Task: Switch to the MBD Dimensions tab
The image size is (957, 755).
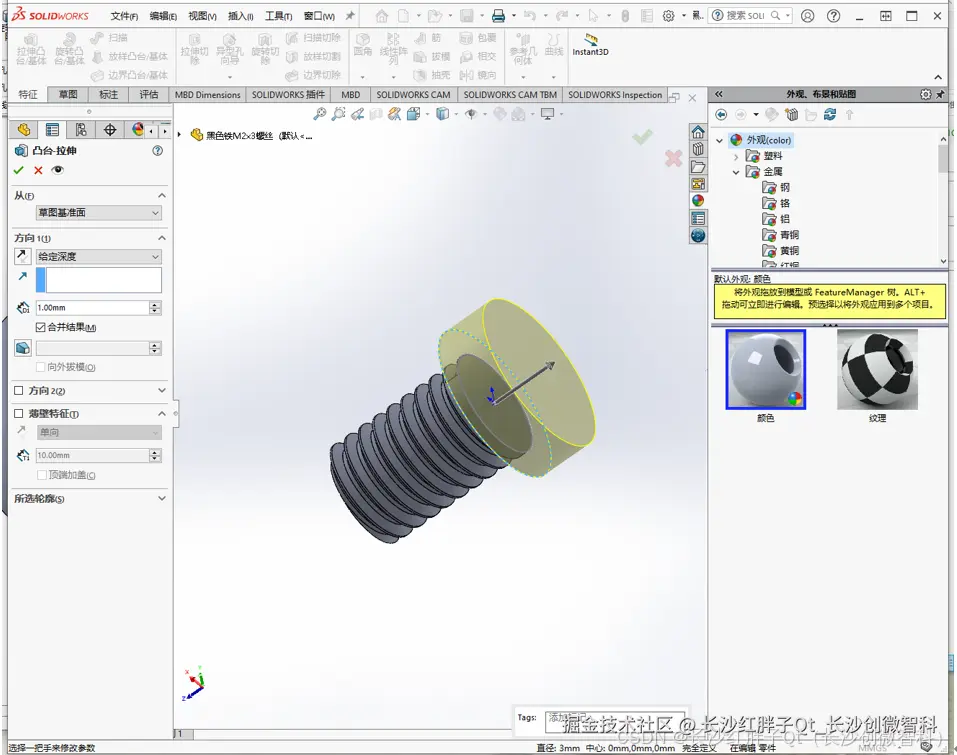Action: [x=208, y=95]
